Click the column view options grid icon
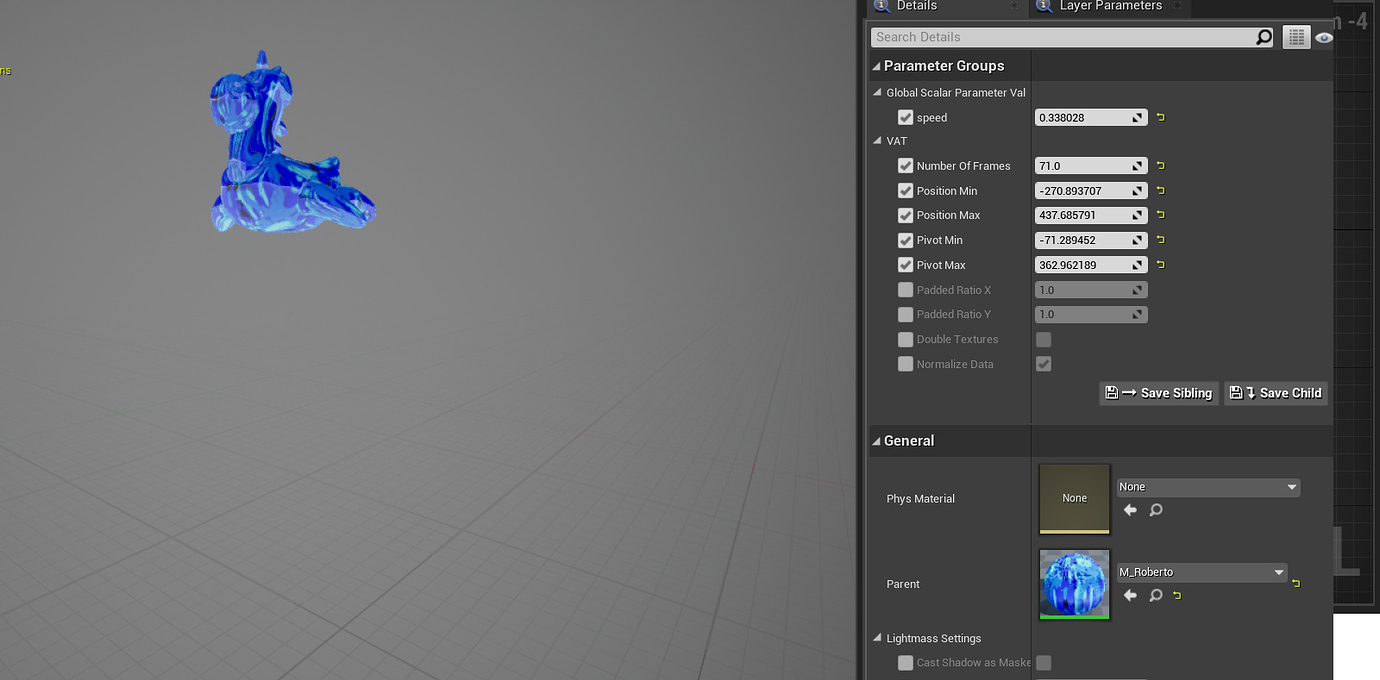Screen dimensions: 1380x680 1295,37
